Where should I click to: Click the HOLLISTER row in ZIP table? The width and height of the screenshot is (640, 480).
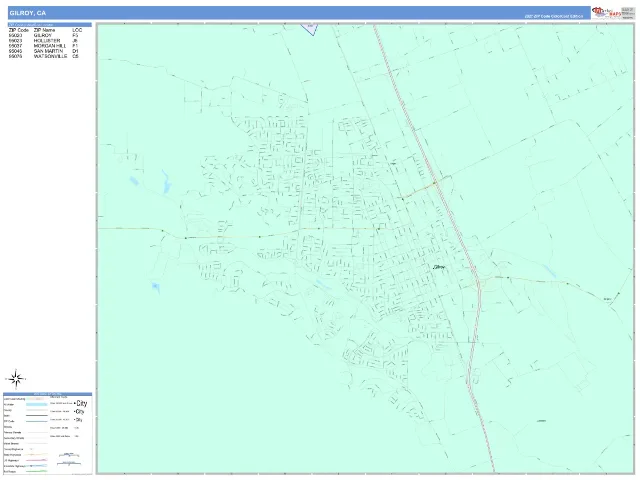coord(45,41)
